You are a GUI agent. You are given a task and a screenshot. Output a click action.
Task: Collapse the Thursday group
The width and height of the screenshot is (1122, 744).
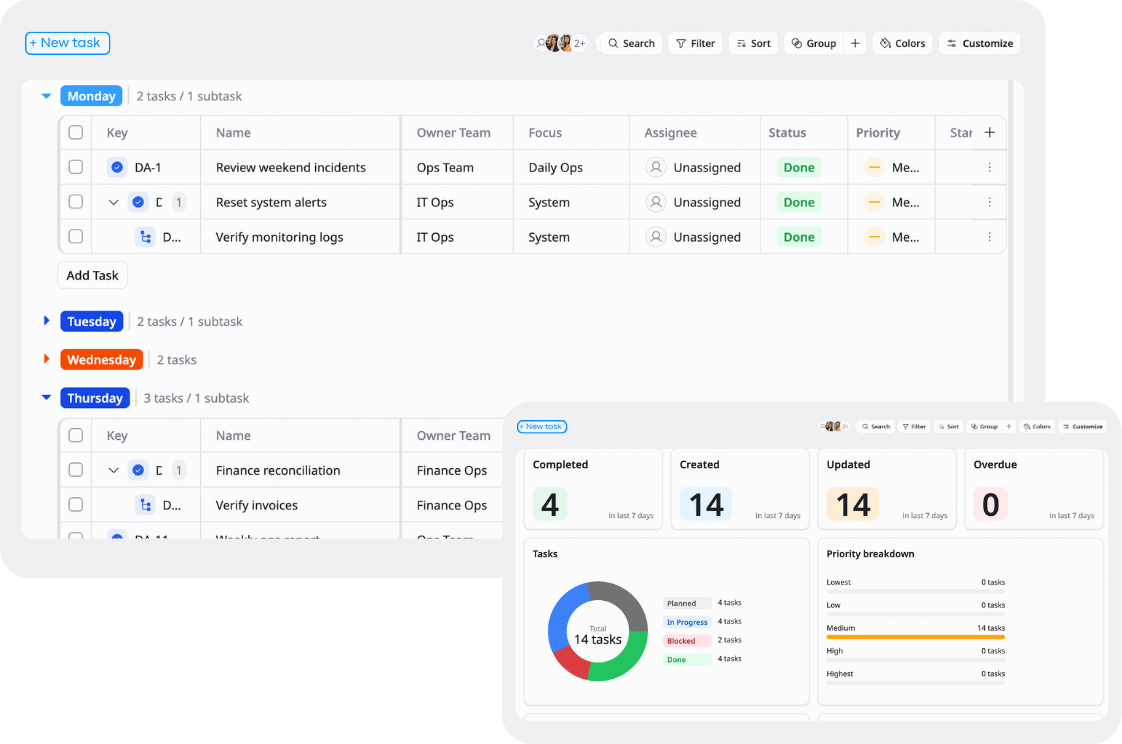point(47,398)
